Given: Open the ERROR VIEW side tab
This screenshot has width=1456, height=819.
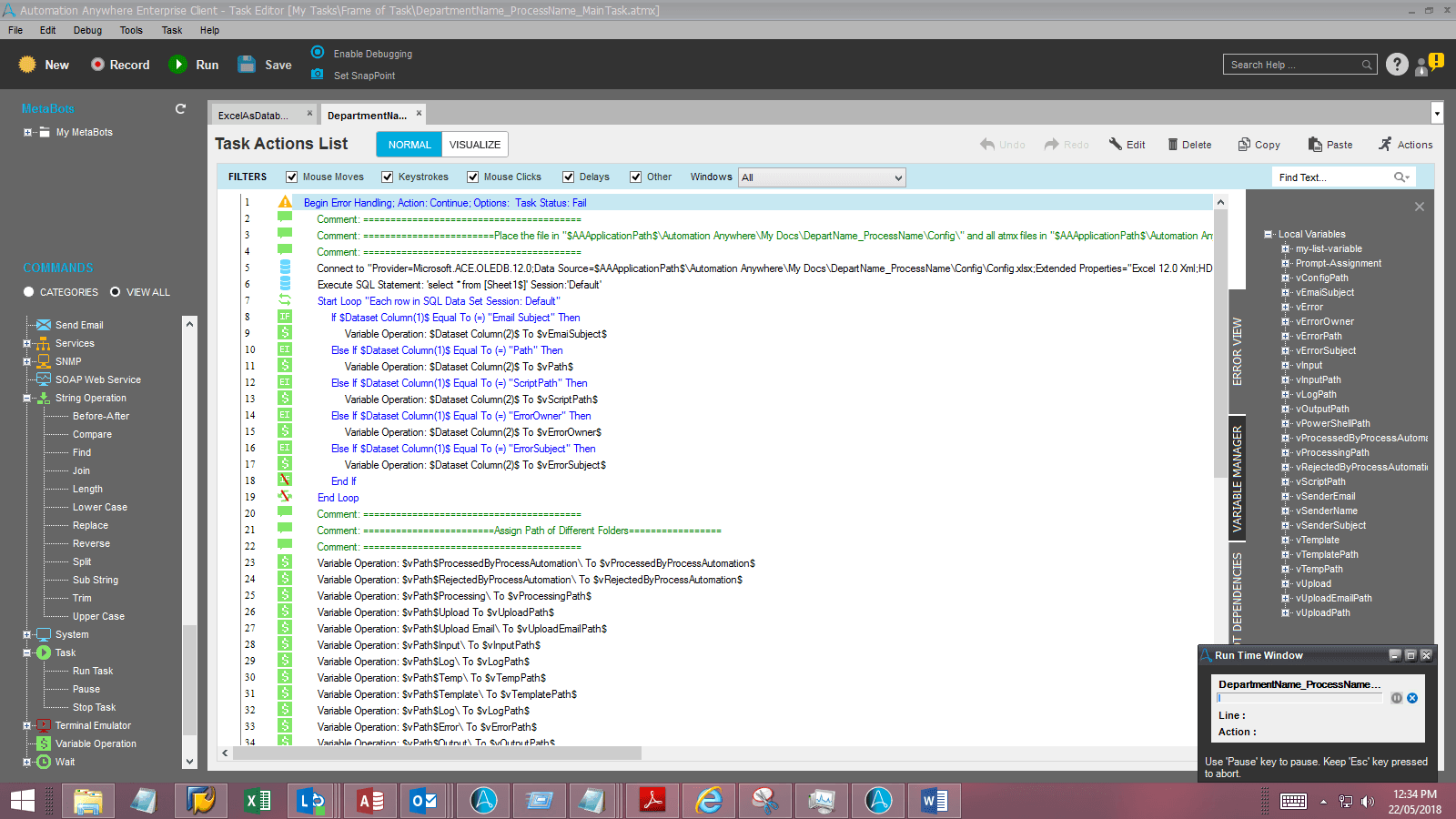Looking at the screenshot, I should 1237,351.
